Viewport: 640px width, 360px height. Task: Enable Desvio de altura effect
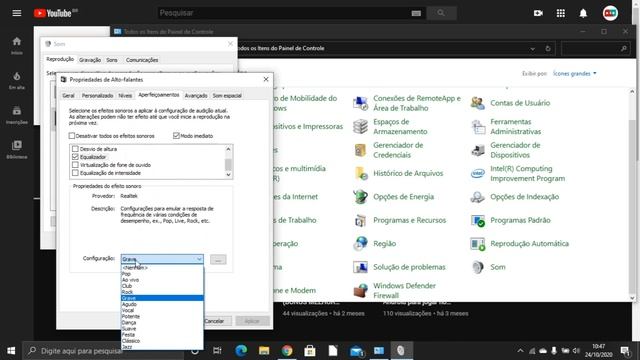point(75,149)
